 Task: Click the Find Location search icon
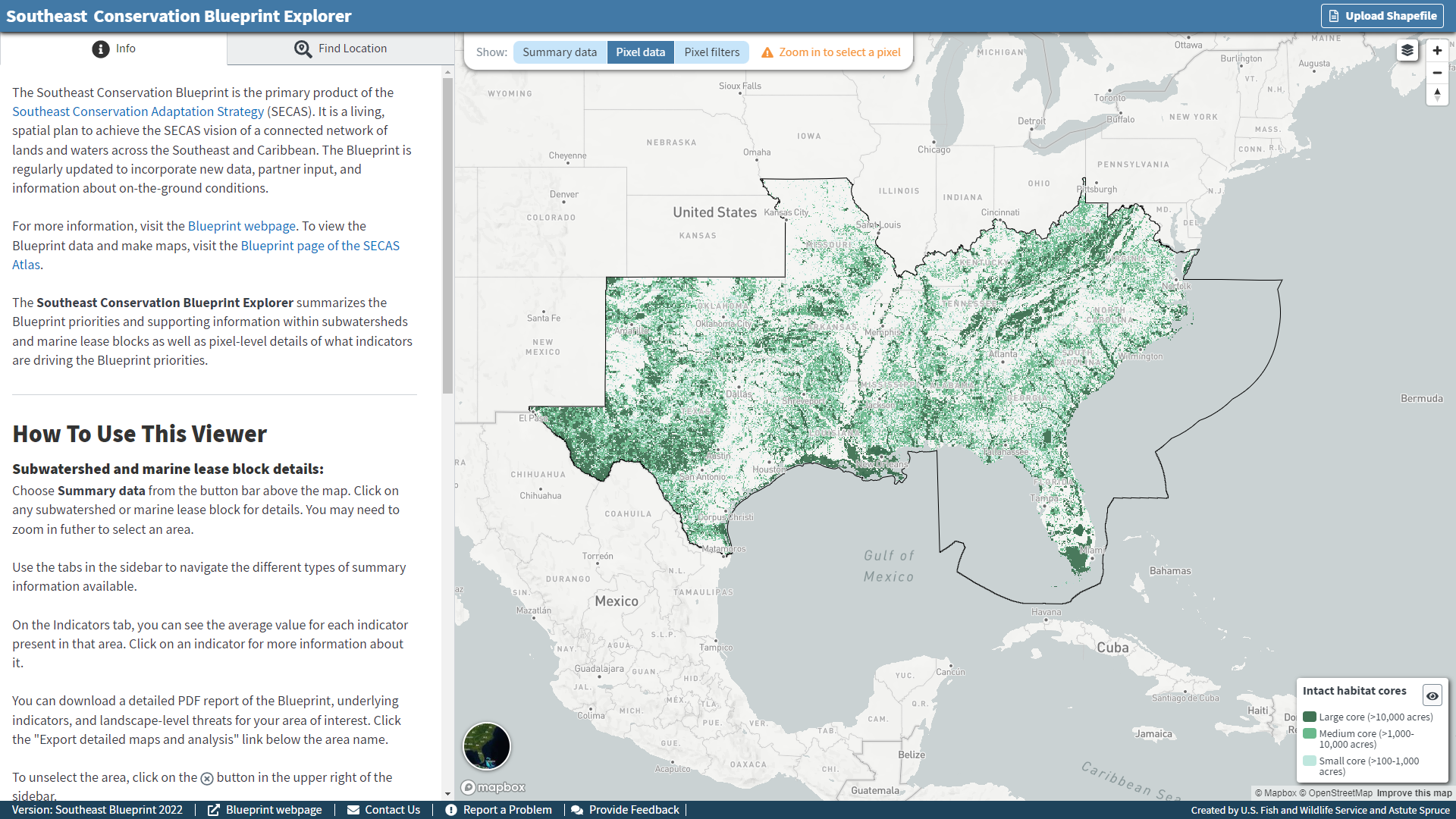[x=302, y=48]
